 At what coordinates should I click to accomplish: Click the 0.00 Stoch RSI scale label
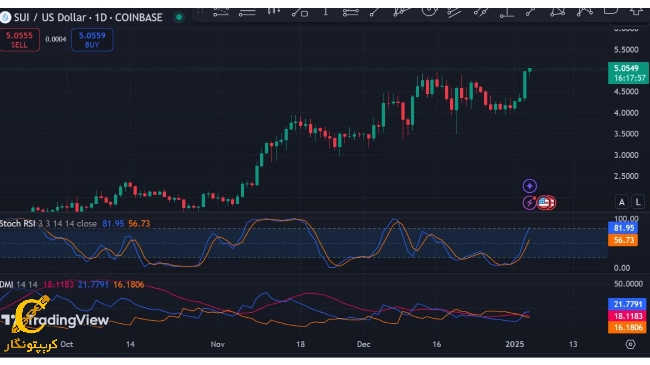point(622,268)
